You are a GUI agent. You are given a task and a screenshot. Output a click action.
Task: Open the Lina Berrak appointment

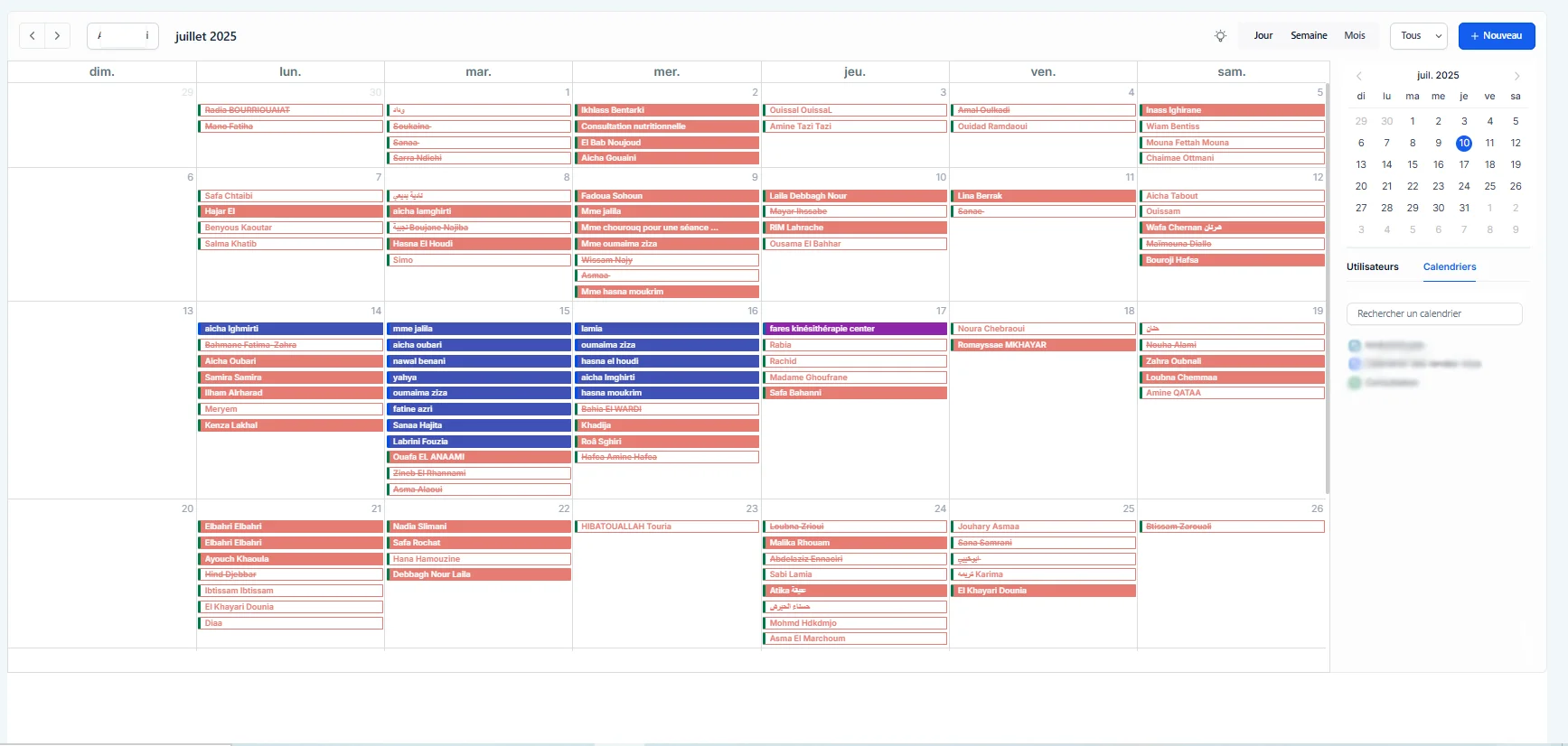1043,196
